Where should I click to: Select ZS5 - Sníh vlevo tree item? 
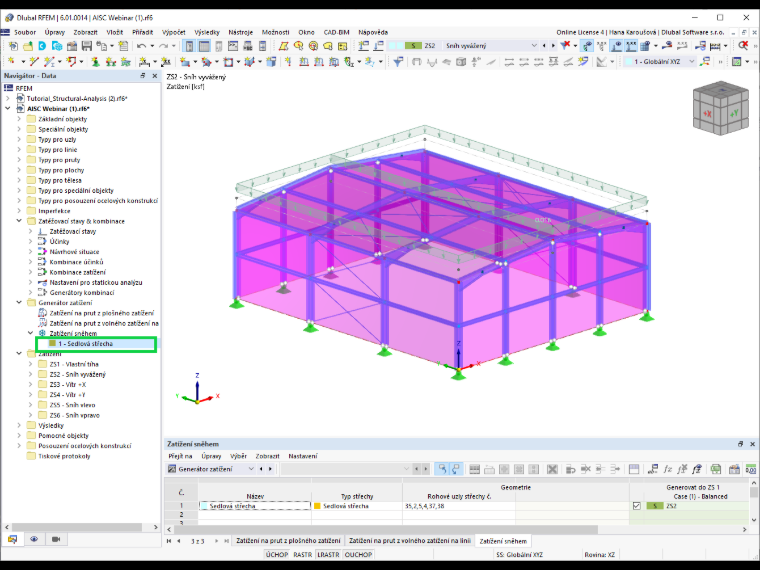[x=72, y=405]
